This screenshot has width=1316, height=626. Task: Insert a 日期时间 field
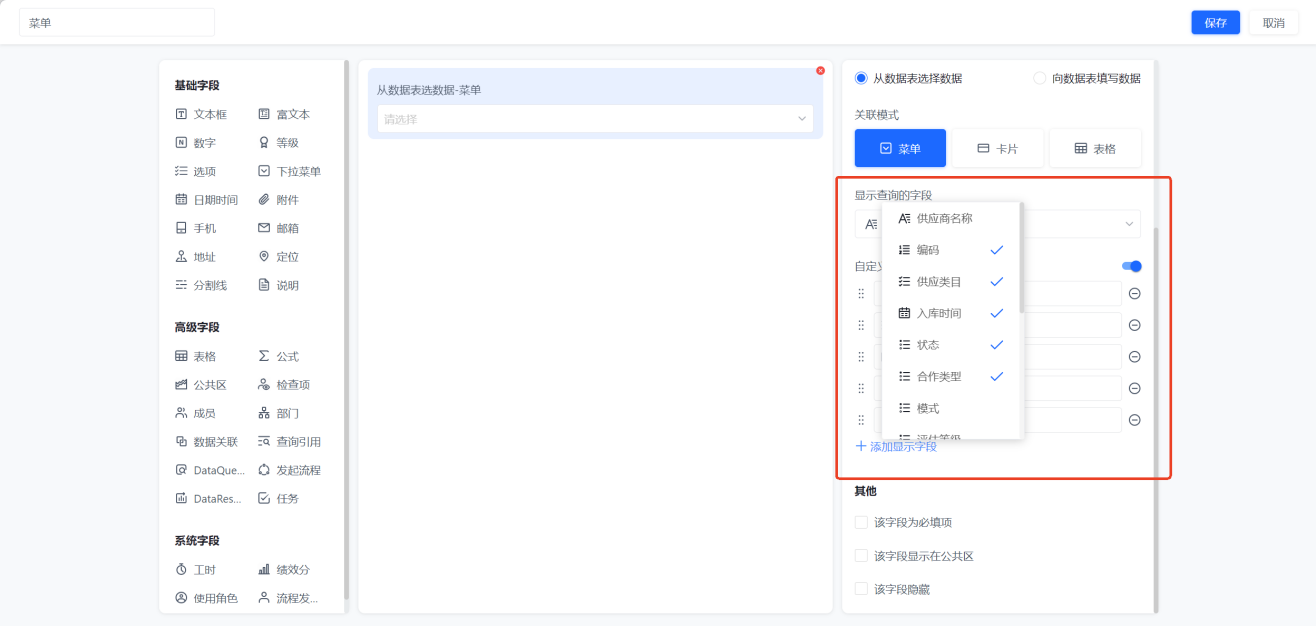click(x=206, y=200)
